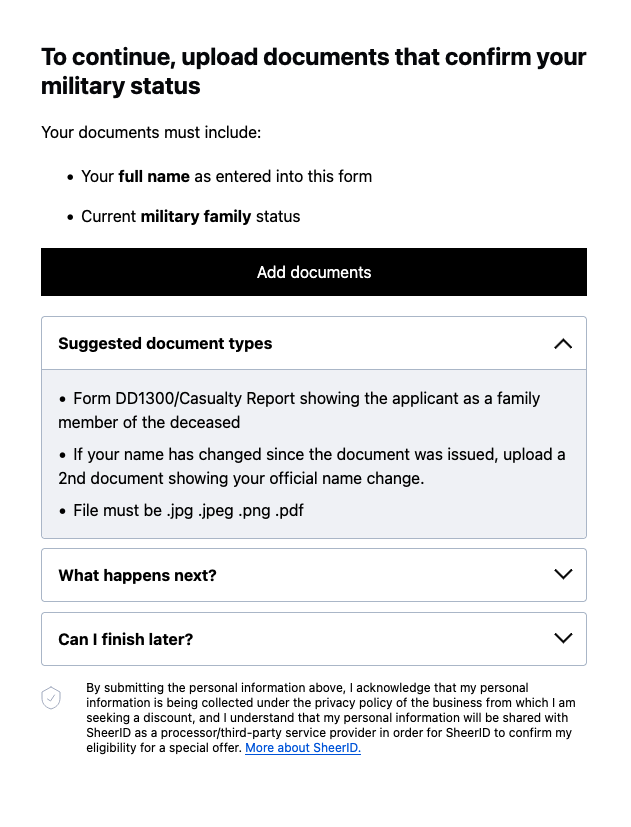Click the upward chevron on Suggested document types

point(562,343)
